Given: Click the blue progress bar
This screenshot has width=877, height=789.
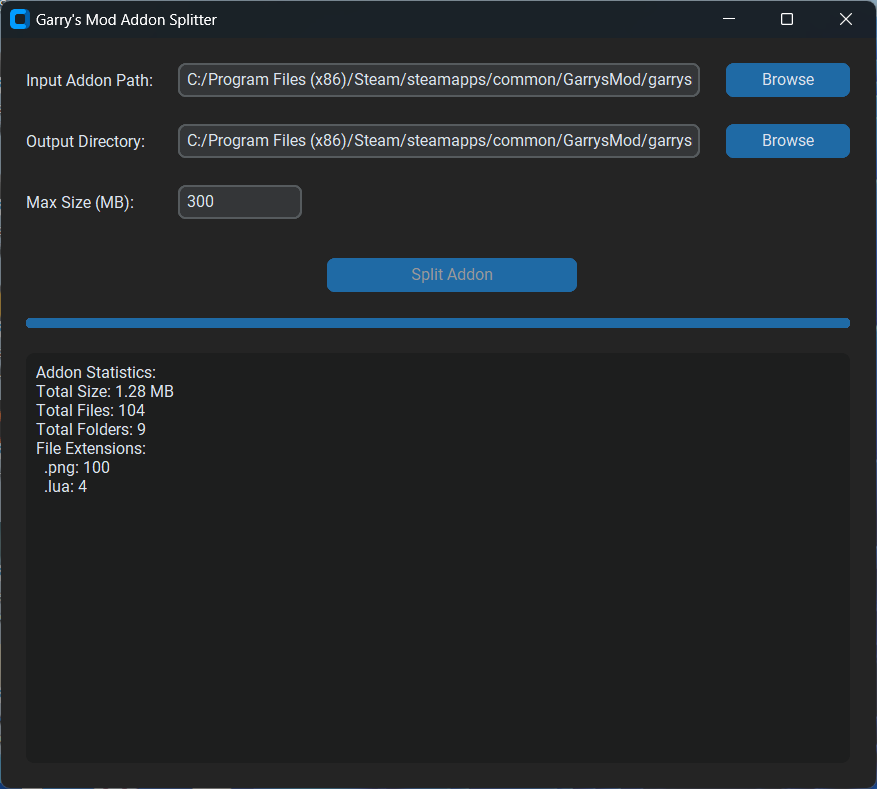Looking at the screenshot, I should click(438, 322).
